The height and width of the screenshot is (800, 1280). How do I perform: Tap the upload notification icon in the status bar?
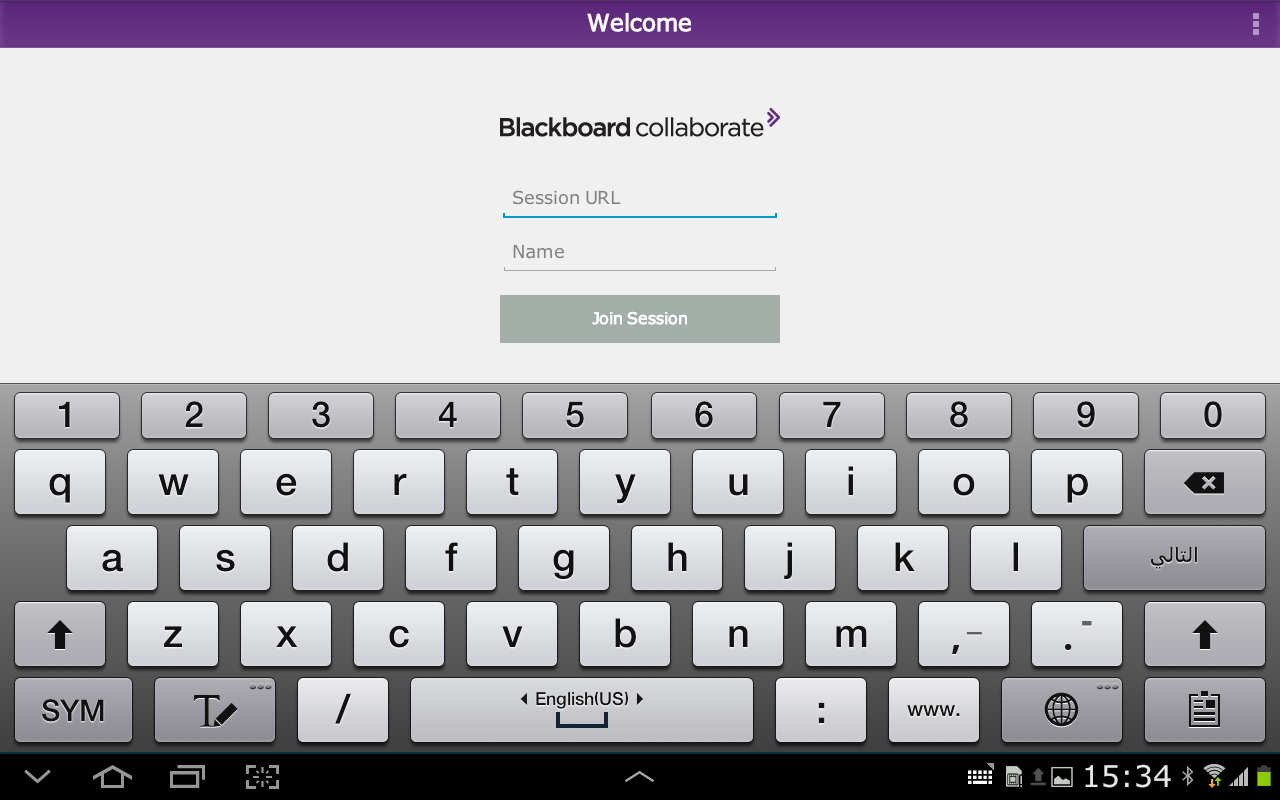point(1038,777)
